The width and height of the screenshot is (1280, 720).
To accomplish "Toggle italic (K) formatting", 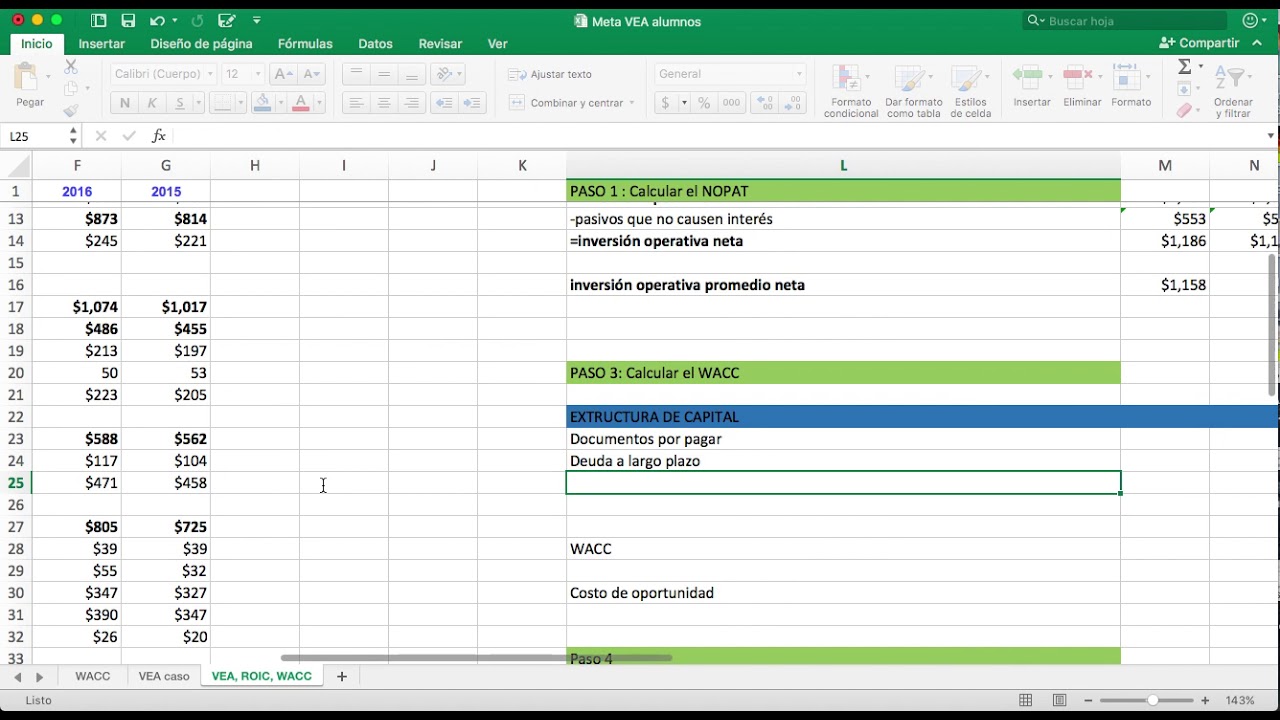I will 152,103.
